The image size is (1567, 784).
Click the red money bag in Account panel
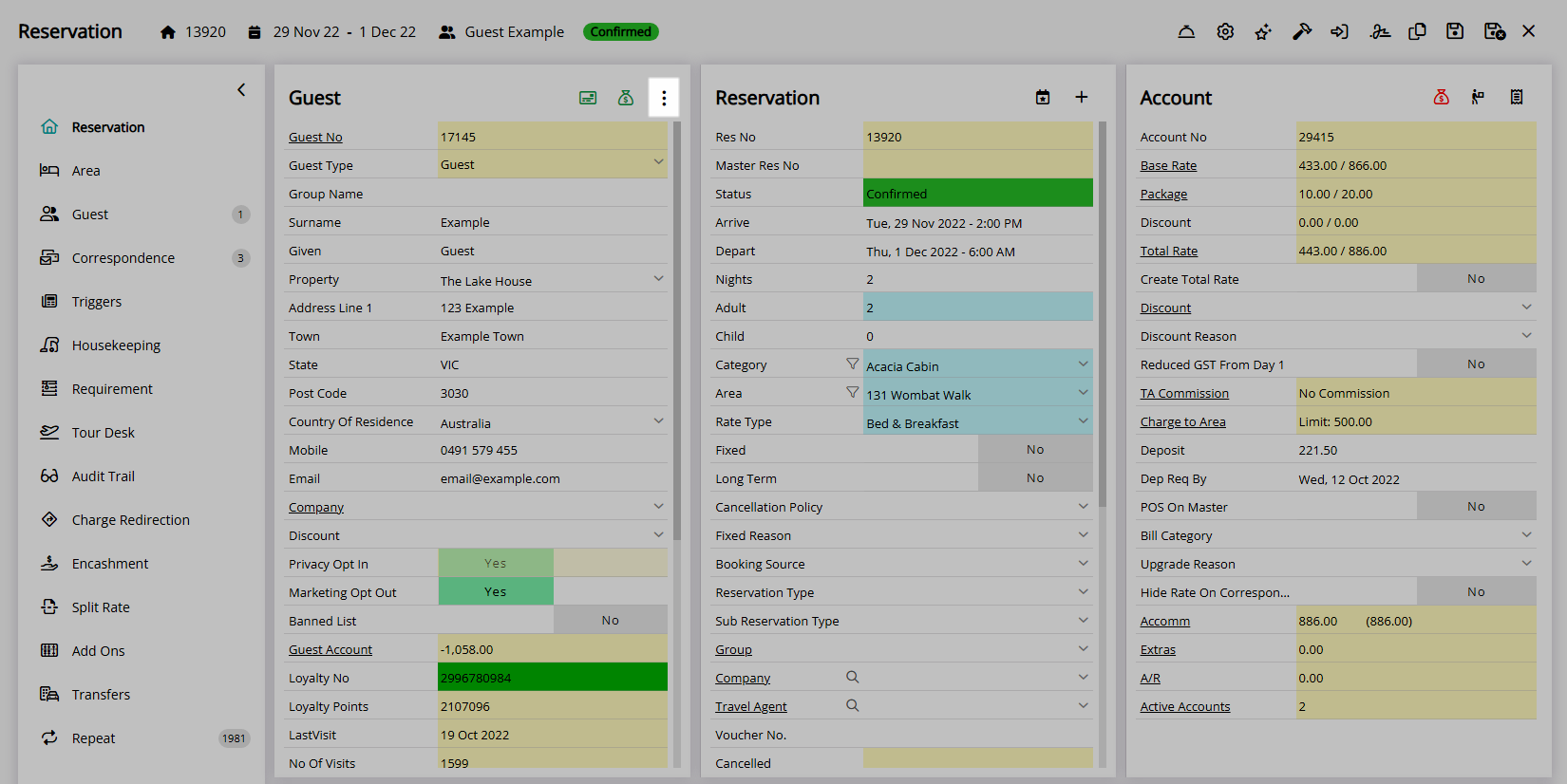point(1441,97)
